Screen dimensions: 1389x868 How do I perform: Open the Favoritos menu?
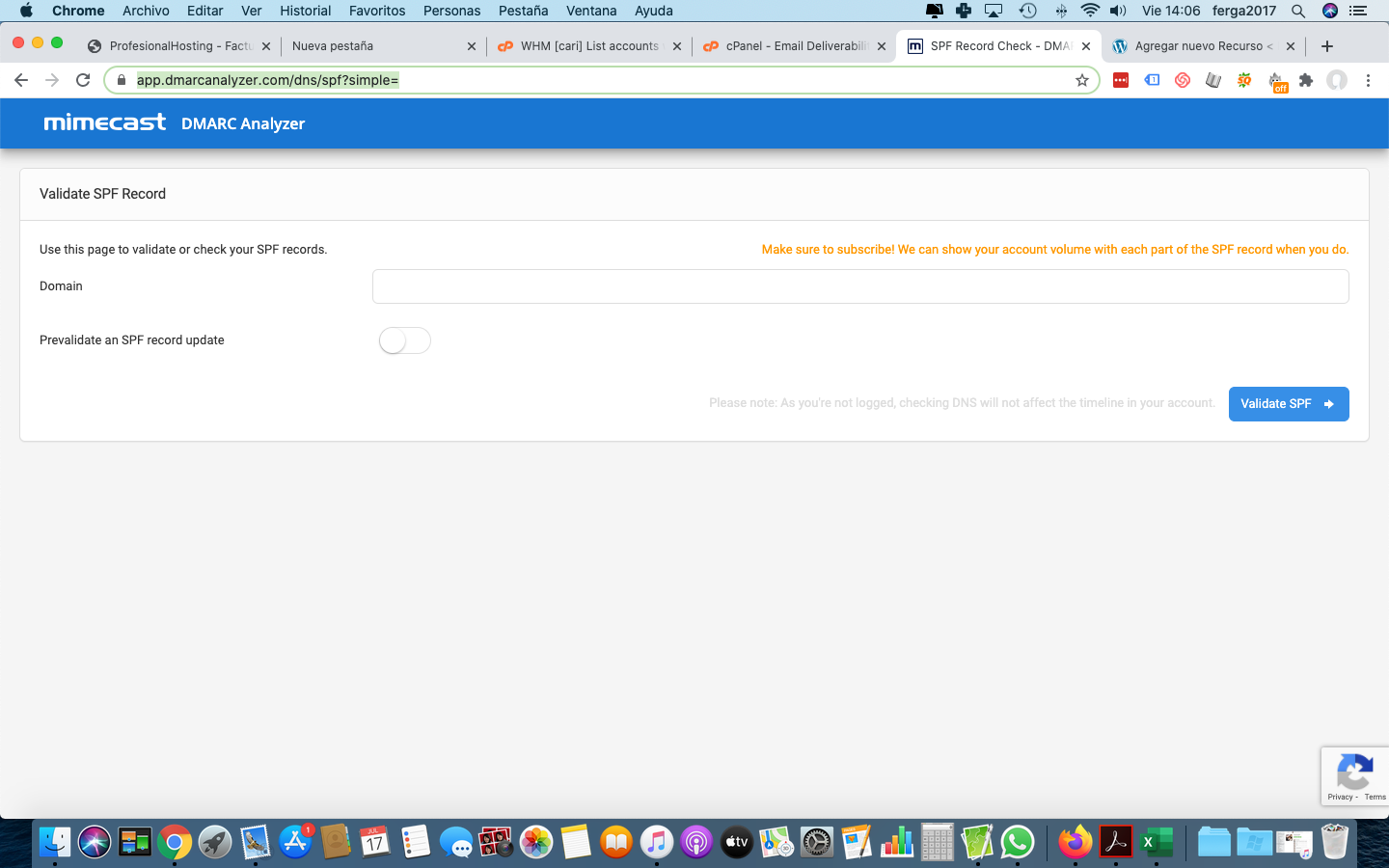(376, 11)
